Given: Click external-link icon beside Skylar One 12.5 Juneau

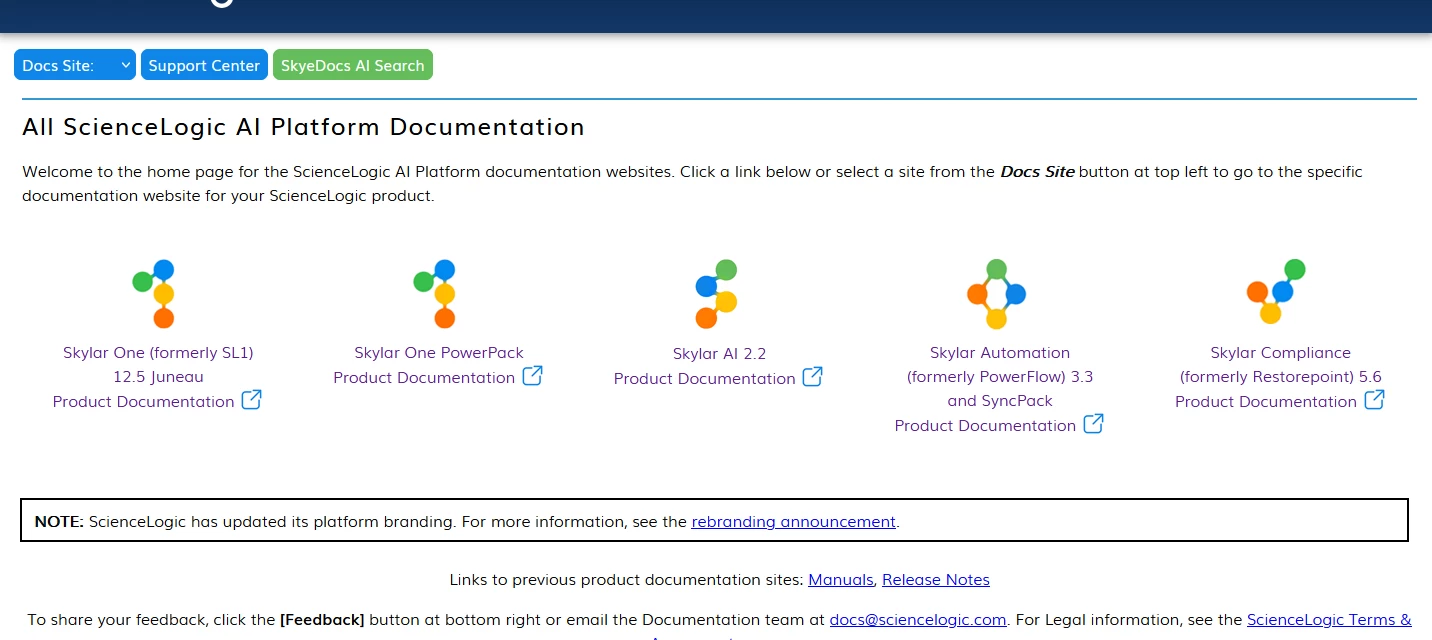Looking at the screenshot, I should [252, 400].
